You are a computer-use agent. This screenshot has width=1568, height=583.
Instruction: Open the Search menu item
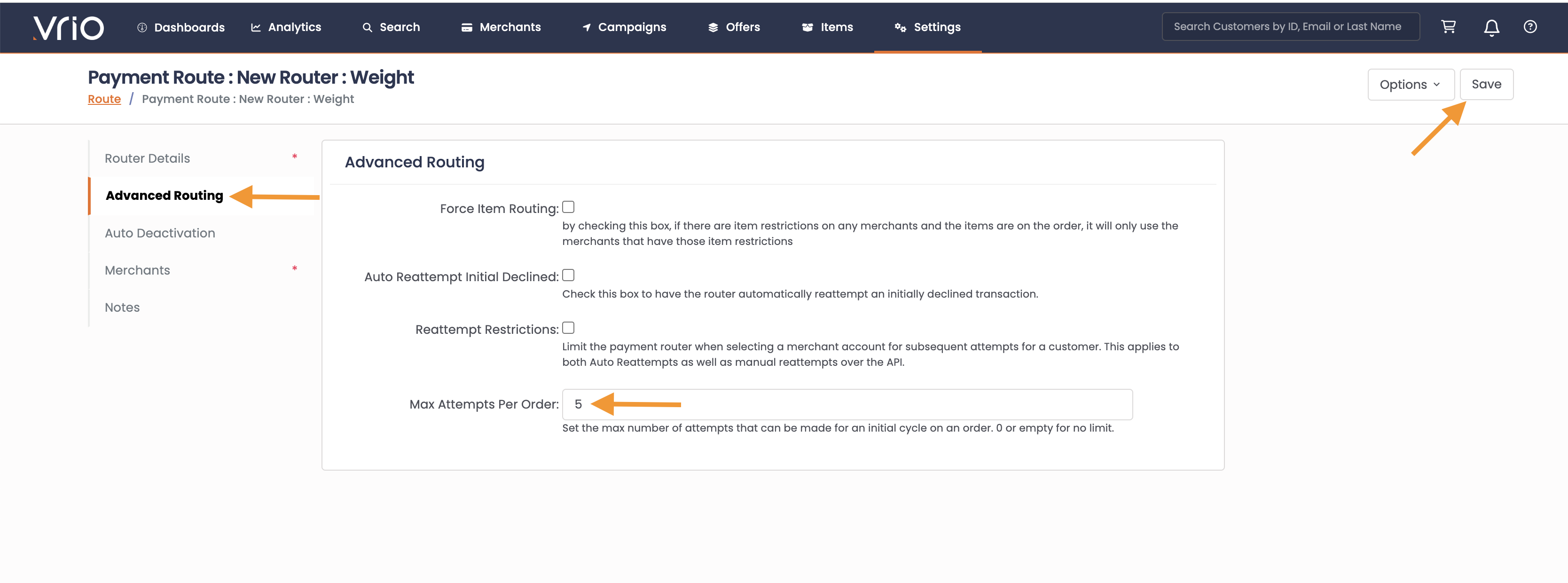click(391, 27)
